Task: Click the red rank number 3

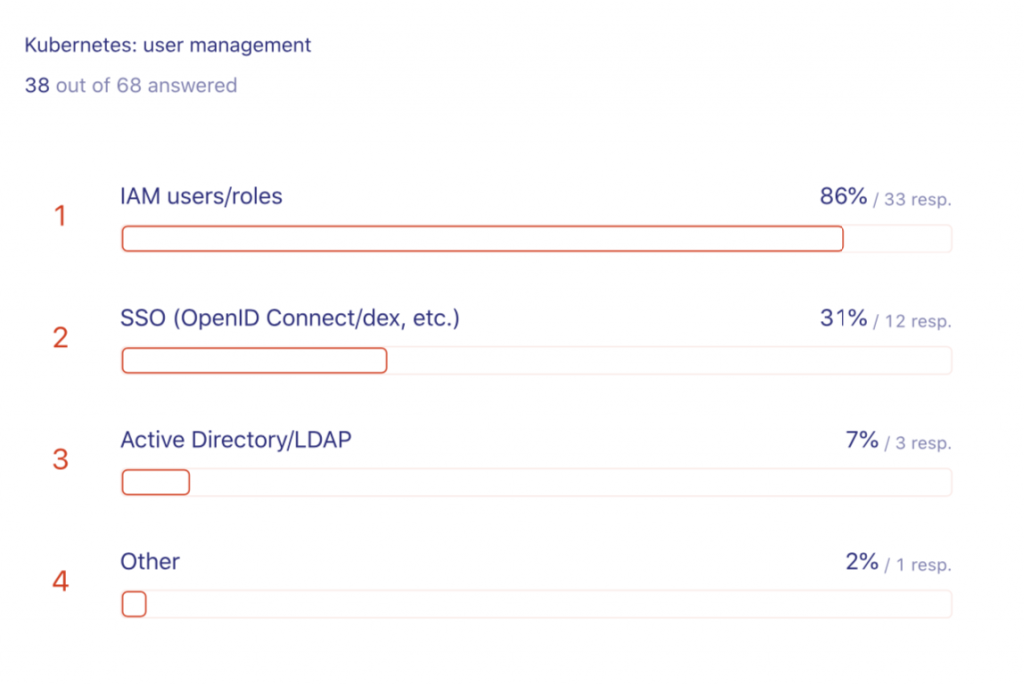Action: (60, 460)
